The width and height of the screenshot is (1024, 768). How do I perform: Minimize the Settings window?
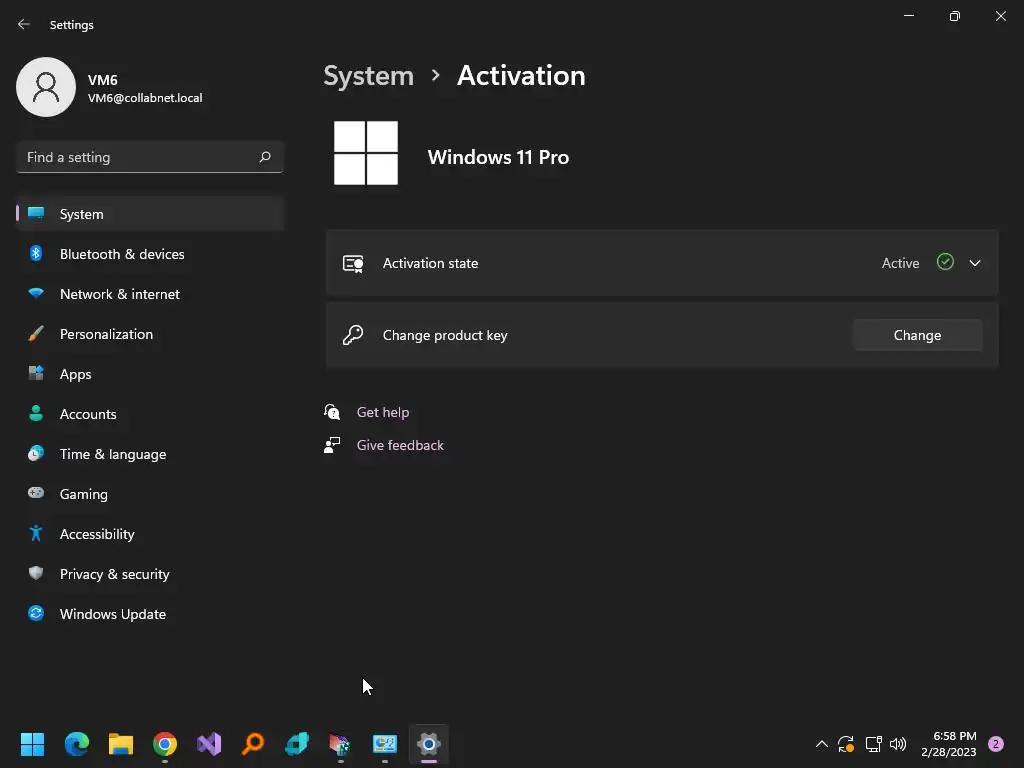click(908, 16)
